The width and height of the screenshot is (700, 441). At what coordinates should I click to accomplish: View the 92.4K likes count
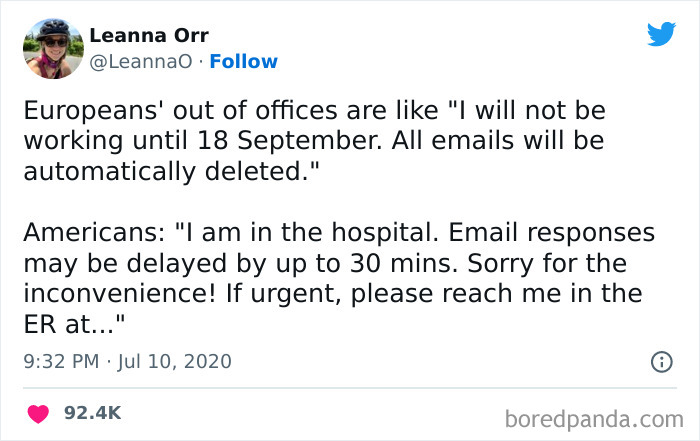(x=93, y=411)
